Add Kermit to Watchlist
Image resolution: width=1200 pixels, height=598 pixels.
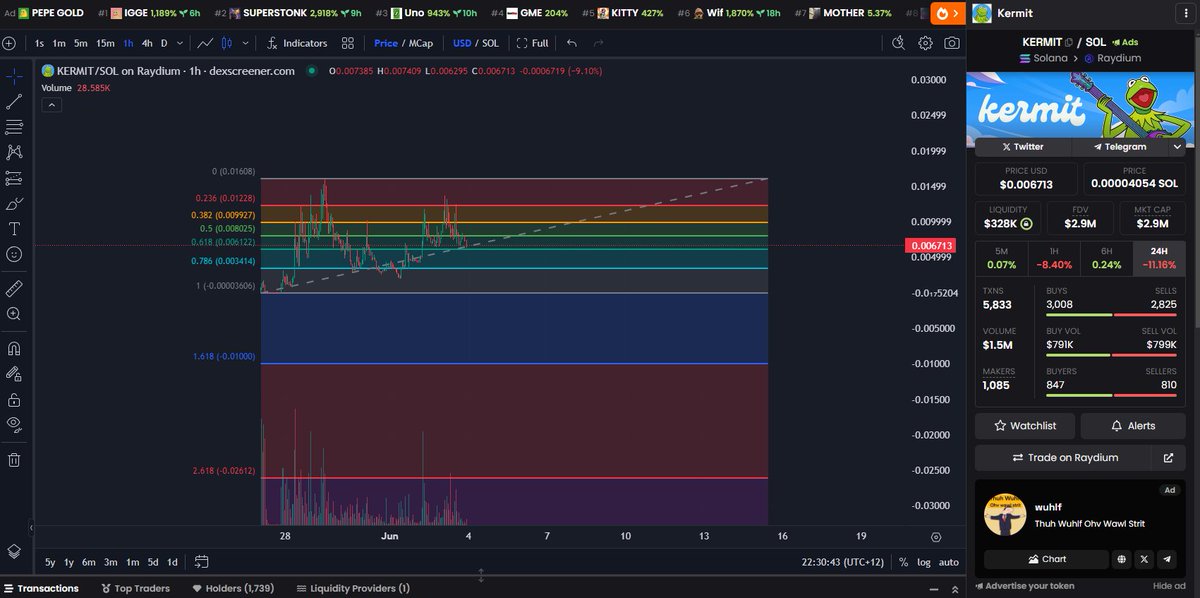(1025, 426)
